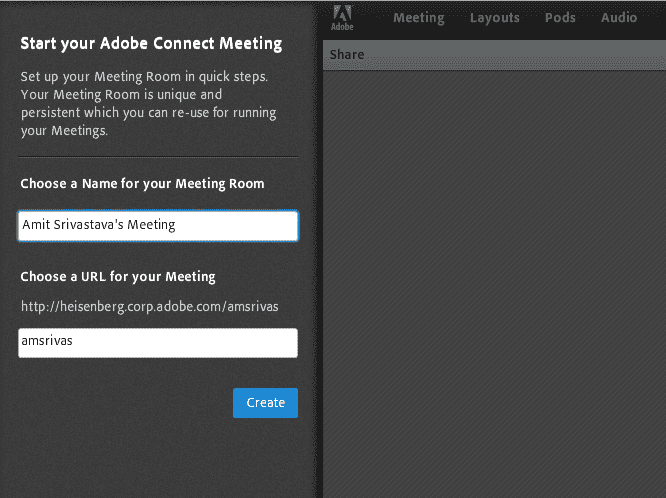Open the Audio menu
This screenshot has width=666, height=498.
[x=619, y=18]
